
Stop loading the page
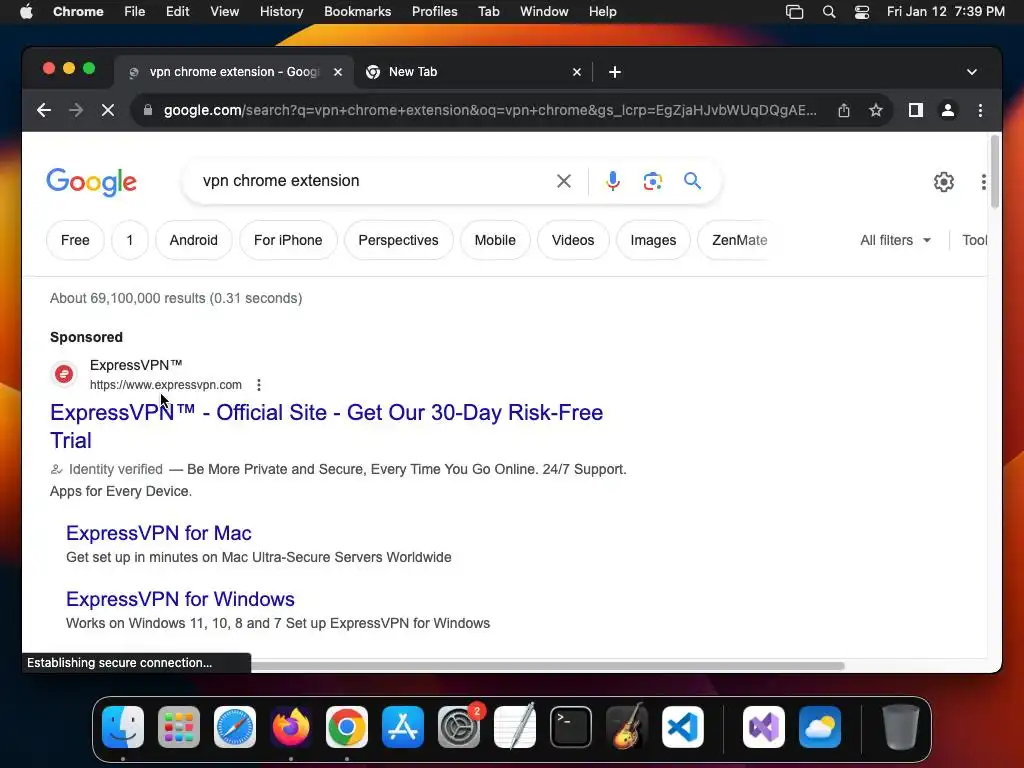pyautogui.click(x=108, y=110)
